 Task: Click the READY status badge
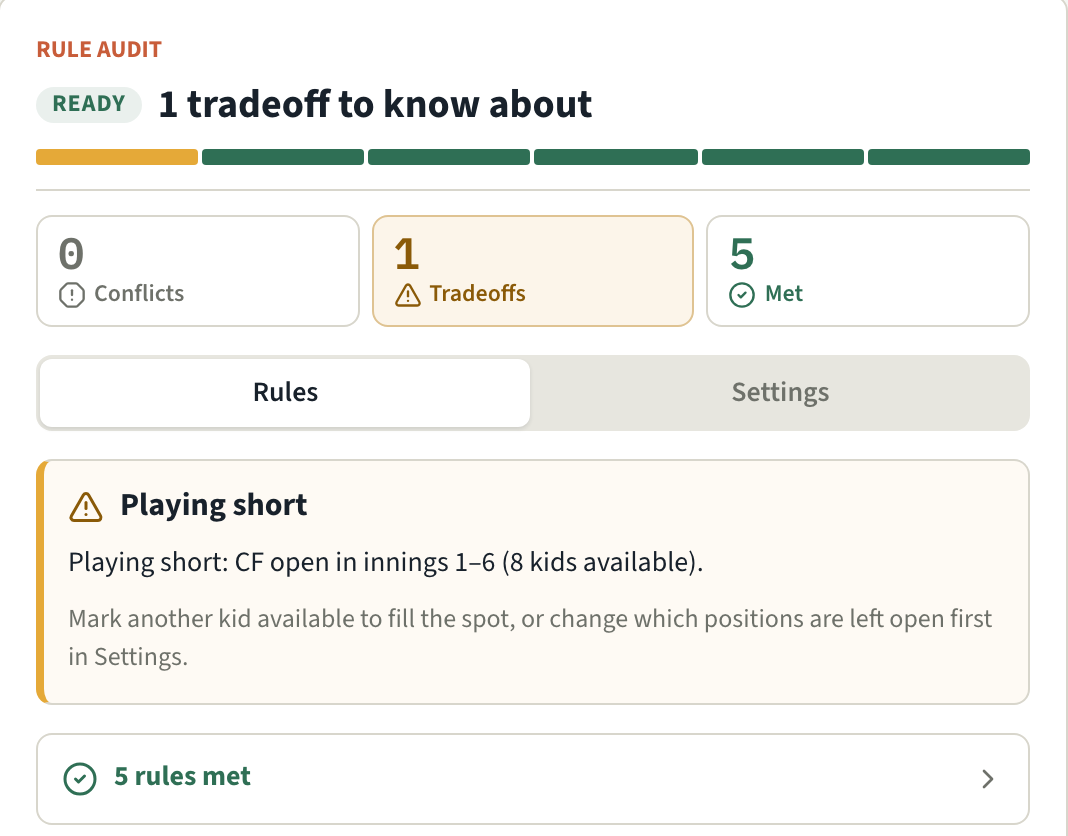click(x=89, y=104)
